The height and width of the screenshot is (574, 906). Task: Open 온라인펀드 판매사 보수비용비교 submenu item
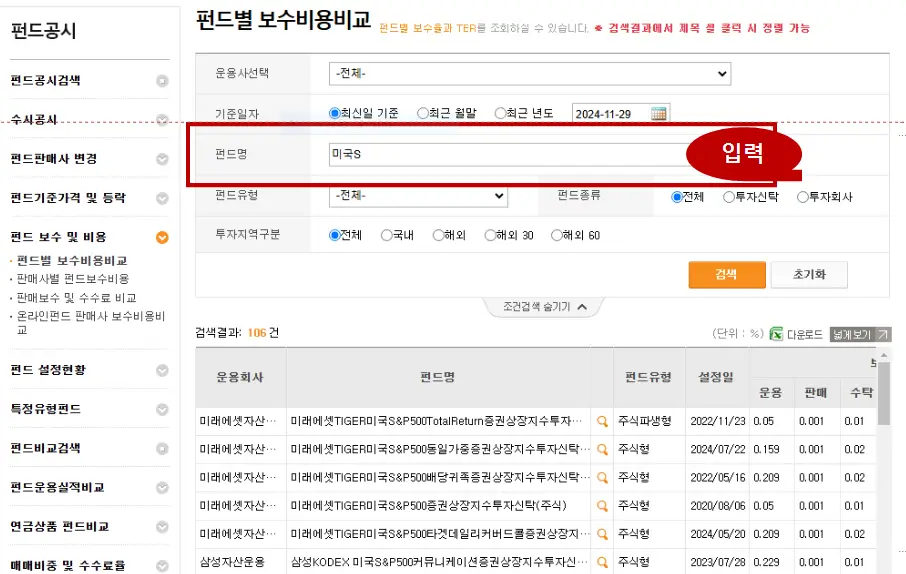pyautogui.click(x=91, y=323)
